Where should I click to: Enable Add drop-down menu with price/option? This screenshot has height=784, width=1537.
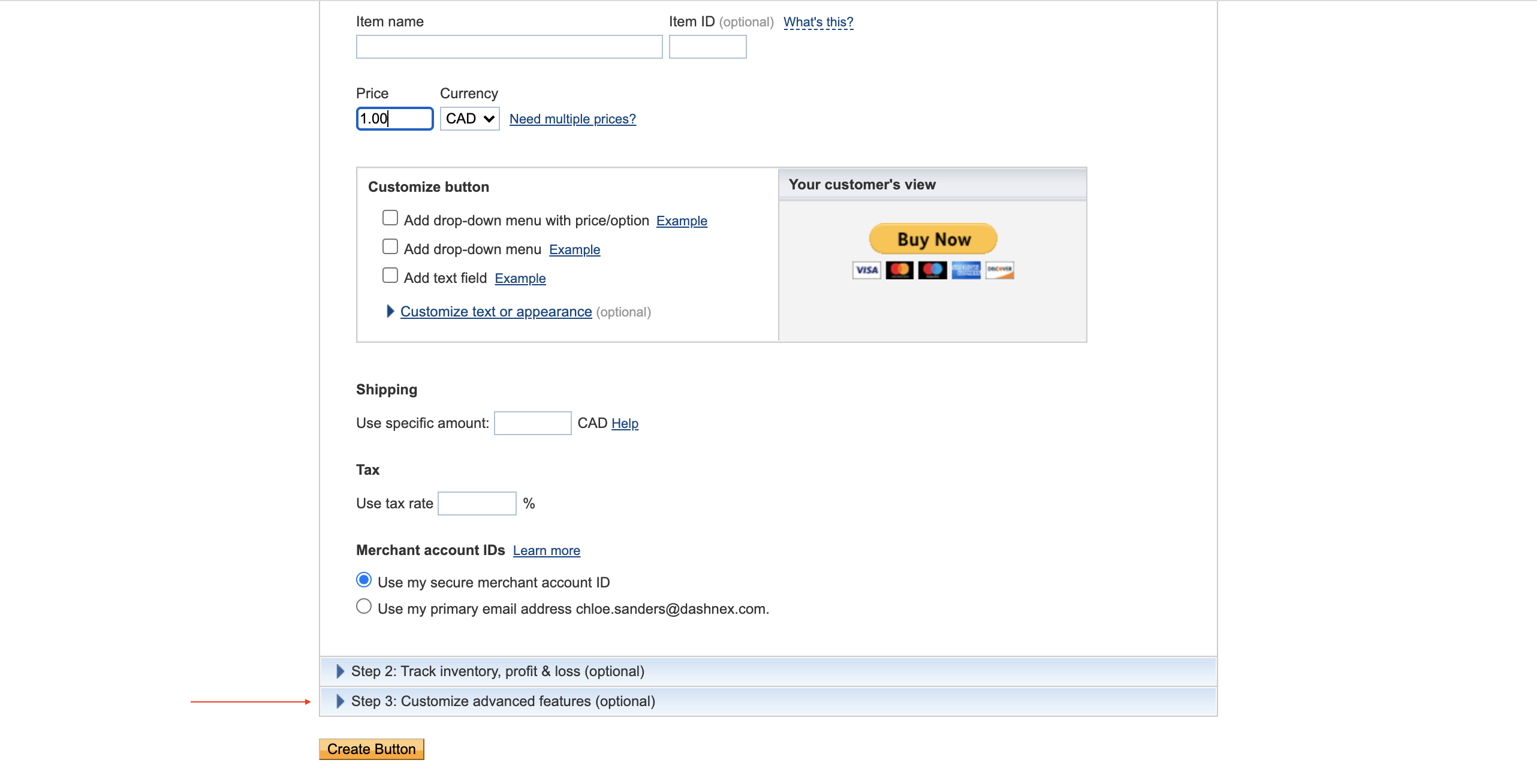390,218
